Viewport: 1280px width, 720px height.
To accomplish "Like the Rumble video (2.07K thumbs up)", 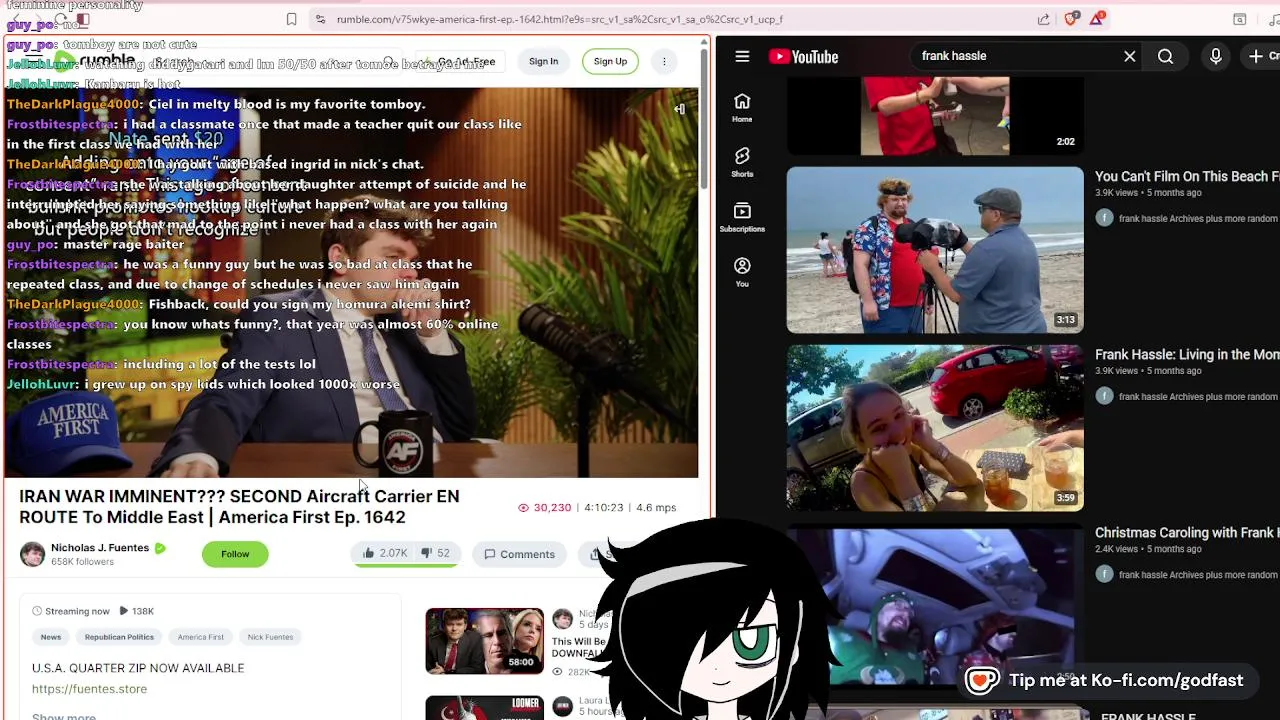I will (385, 554).
